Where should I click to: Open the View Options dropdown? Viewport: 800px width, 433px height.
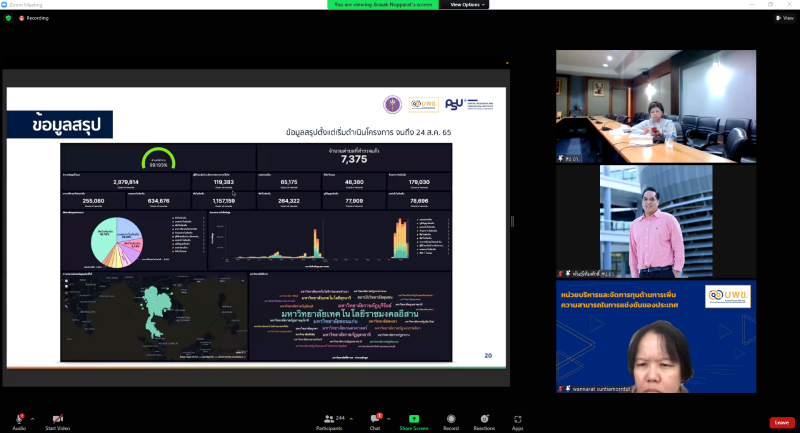click(468, 5)
